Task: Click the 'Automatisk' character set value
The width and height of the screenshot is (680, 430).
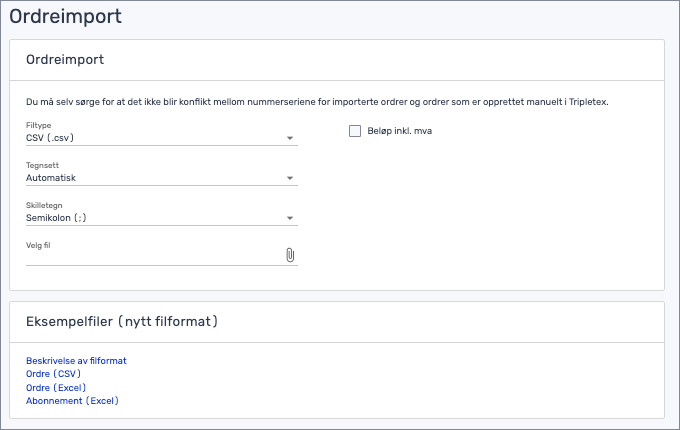Action: [52, 178]
